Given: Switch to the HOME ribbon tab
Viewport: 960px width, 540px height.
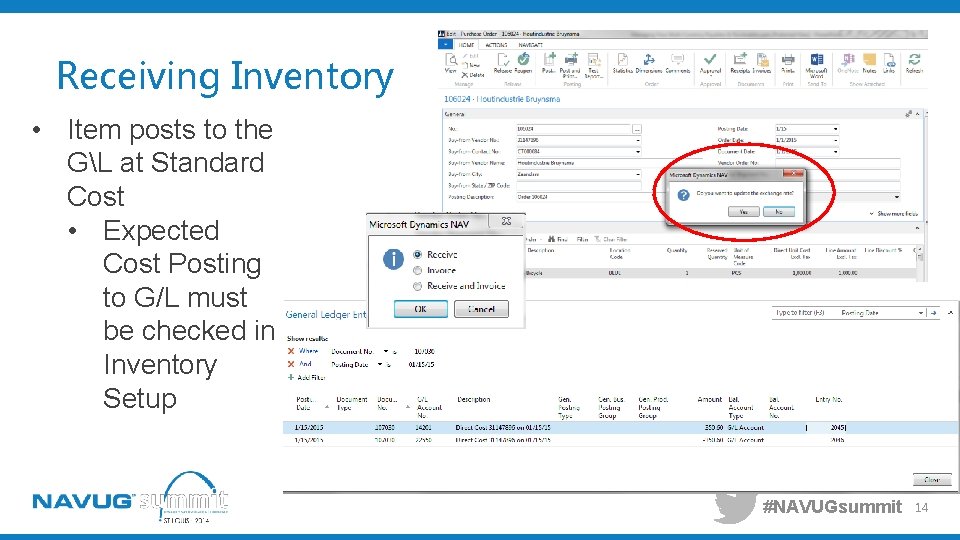Looking at the screenshot, I should coord(466,45).
